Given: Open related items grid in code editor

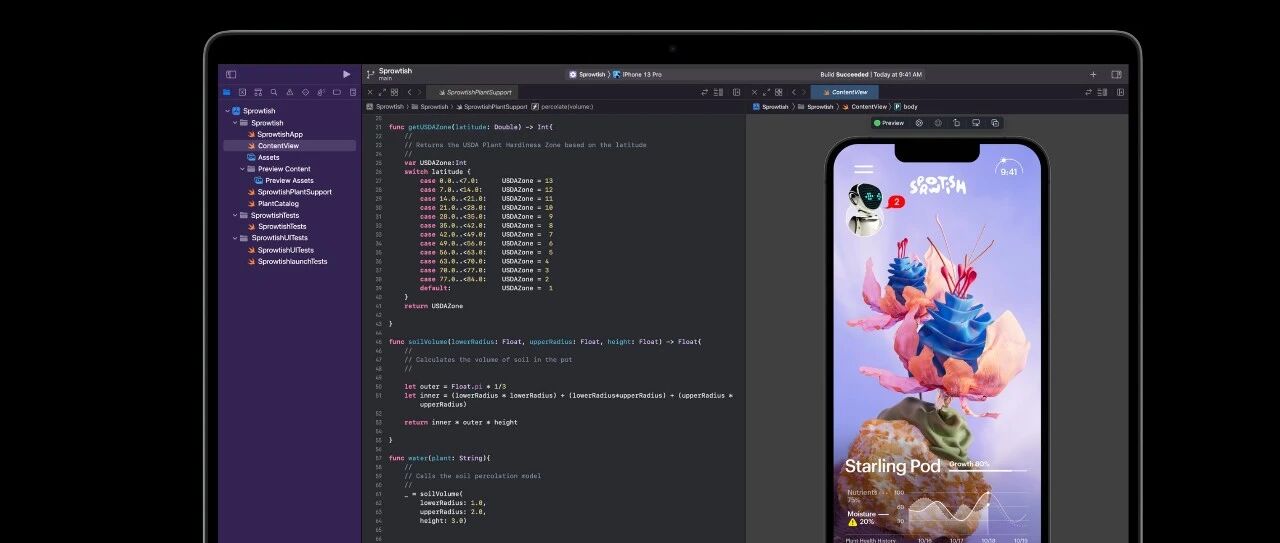Looking at the screenshot, I should tap(394, 92).
